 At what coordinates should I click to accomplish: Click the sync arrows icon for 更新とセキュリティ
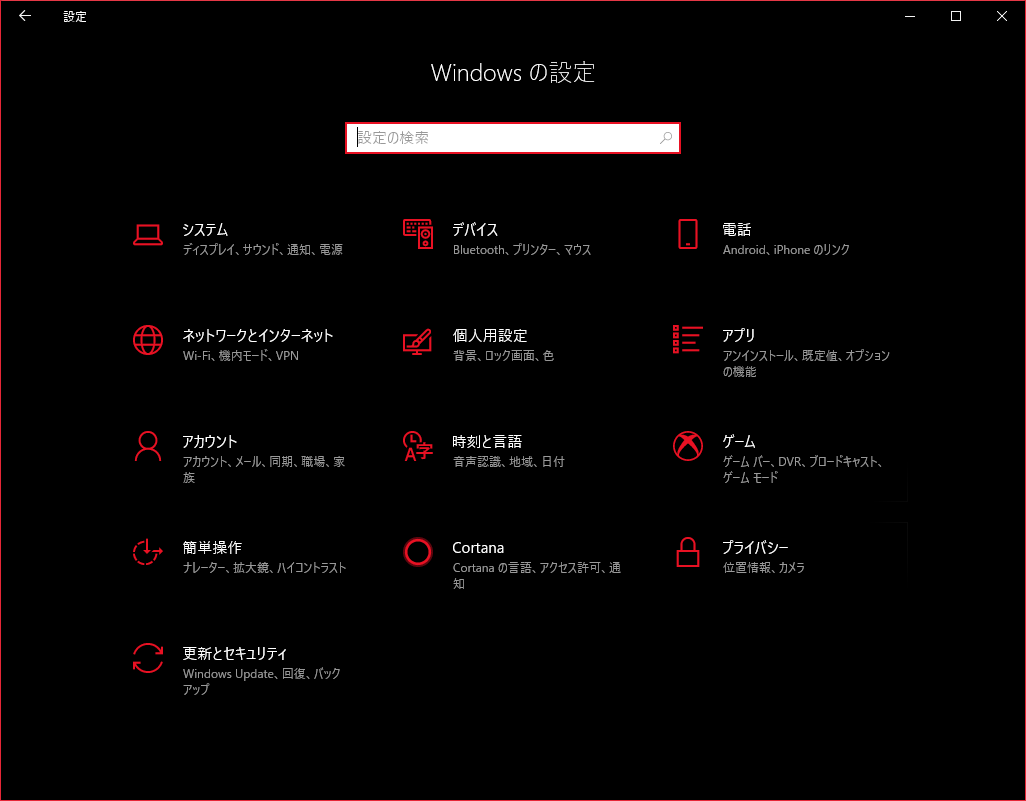click(x=148, y=658)
